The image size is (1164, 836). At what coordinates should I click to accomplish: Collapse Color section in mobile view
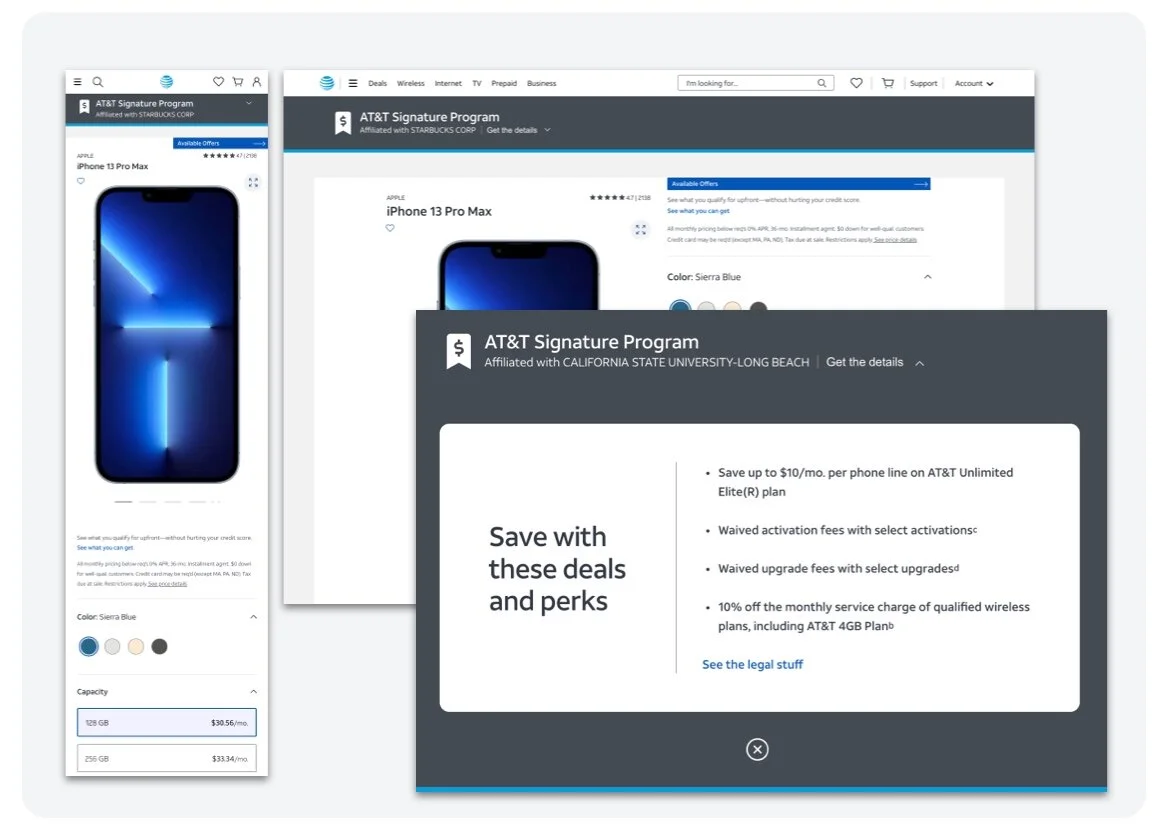pos(253,617)
